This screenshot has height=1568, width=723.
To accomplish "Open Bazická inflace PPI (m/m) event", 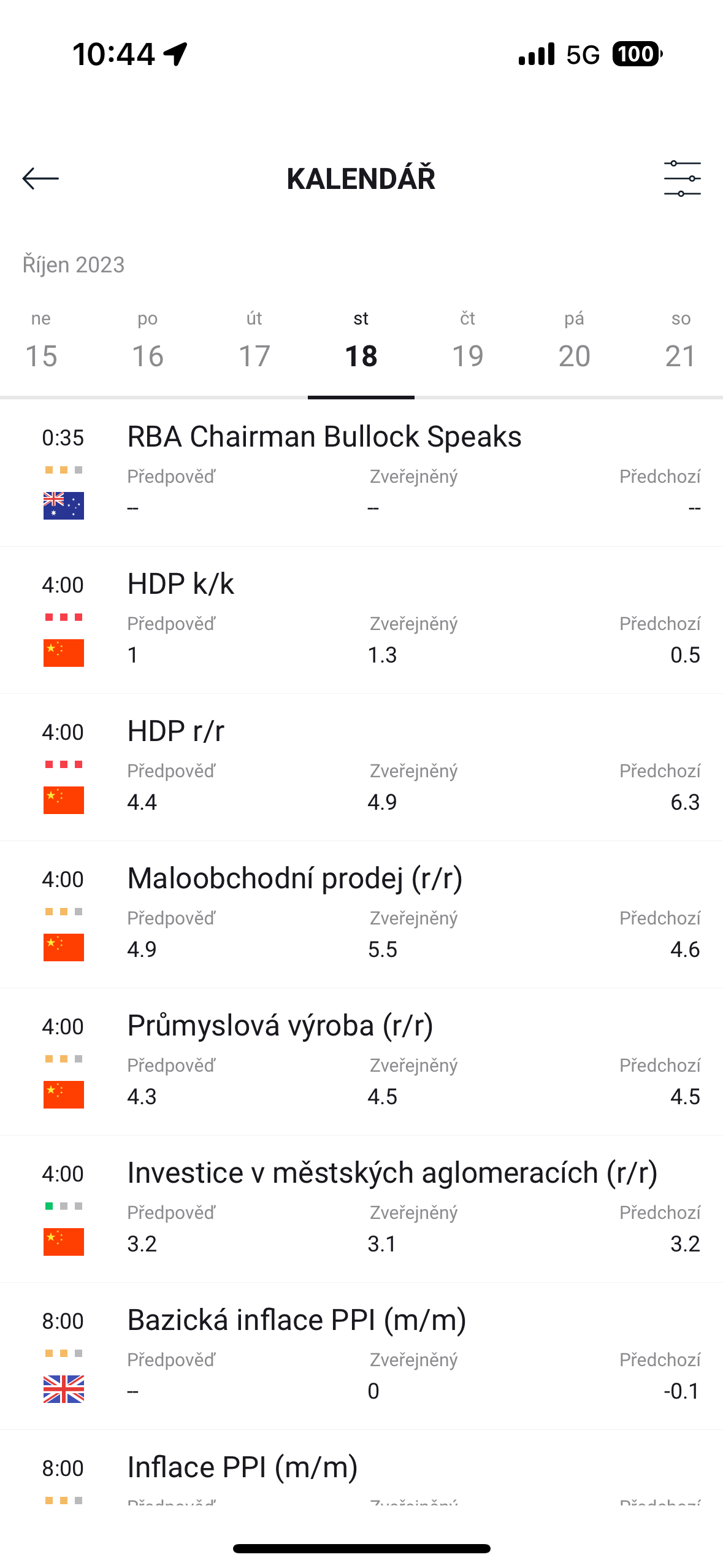I will tap(297, 1320).
